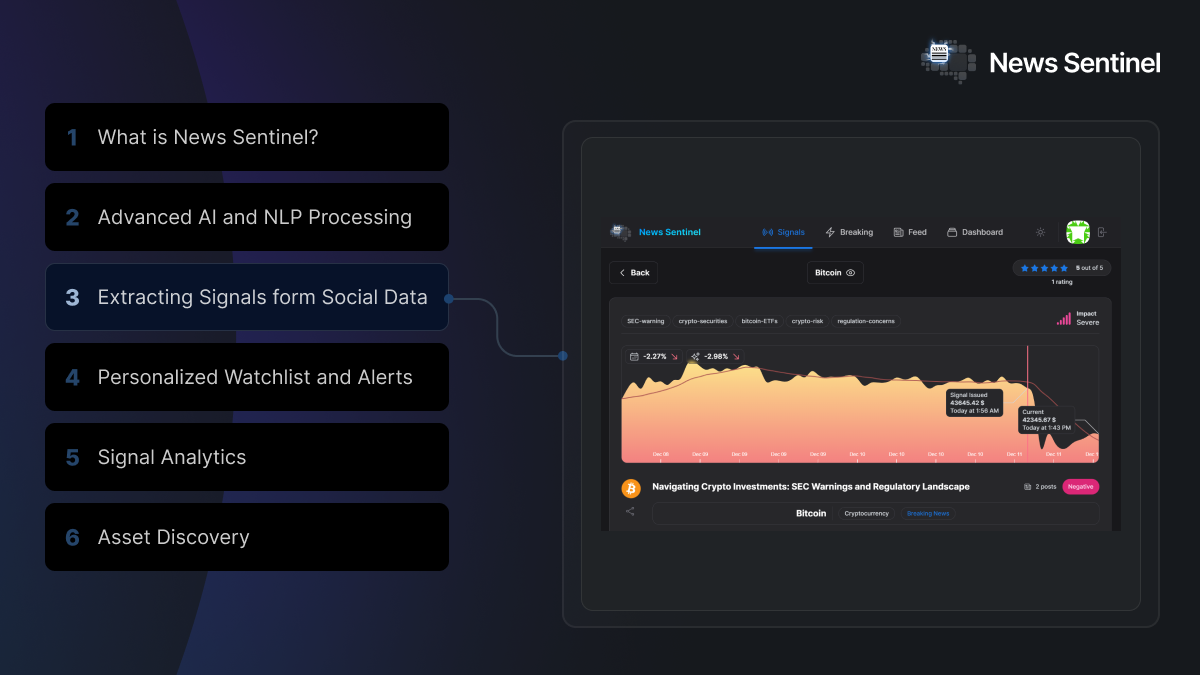
Task: Click the '2 posts' indicator
Action: click(1040, 487)
